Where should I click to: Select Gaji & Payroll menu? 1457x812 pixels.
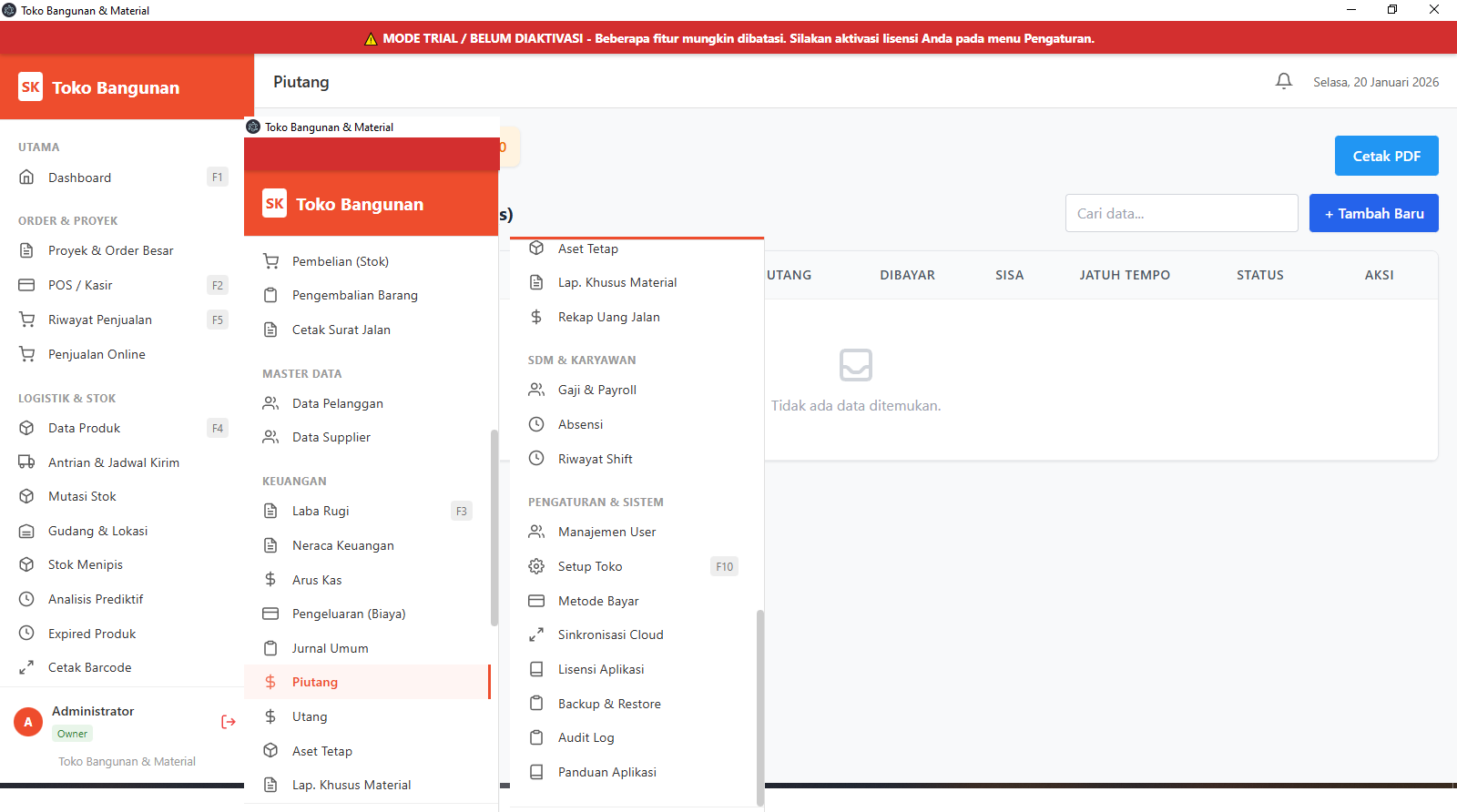[x=596, y=390]
